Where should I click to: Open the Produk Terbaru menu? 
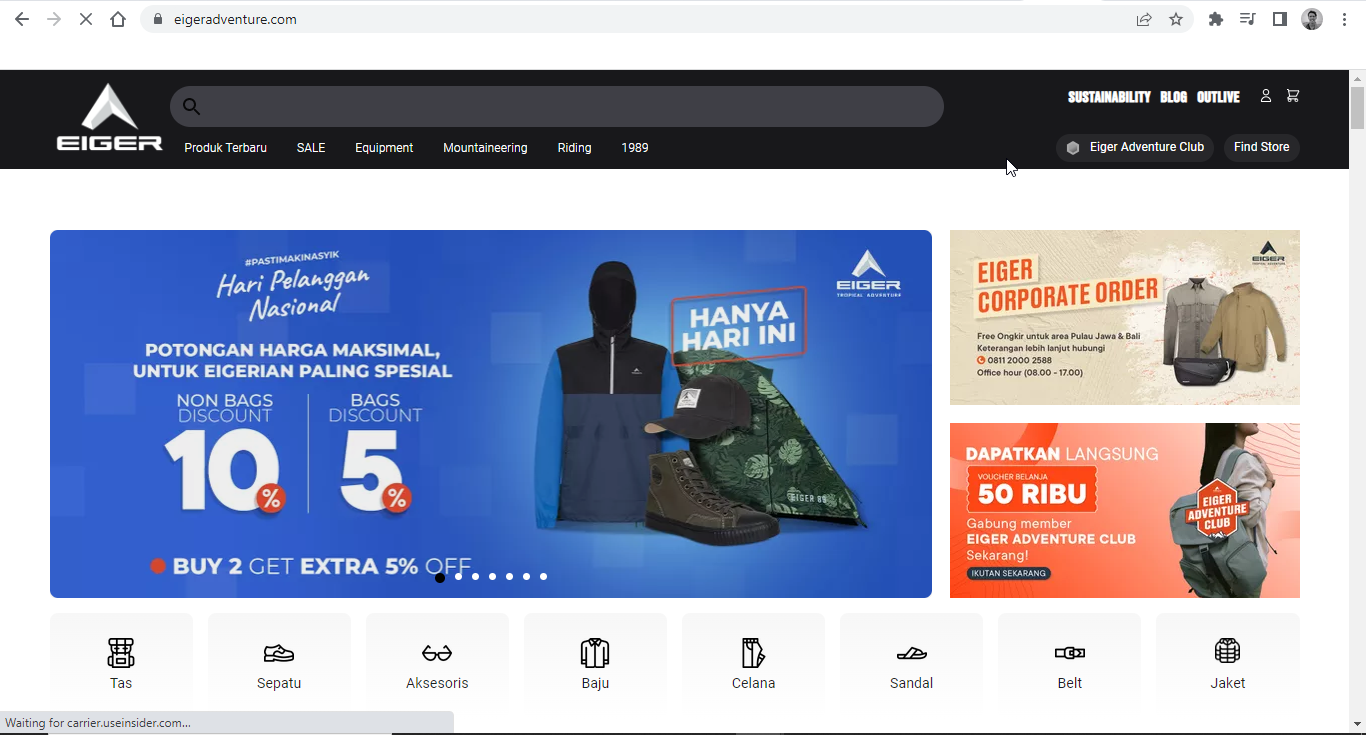tap(225, 148)
